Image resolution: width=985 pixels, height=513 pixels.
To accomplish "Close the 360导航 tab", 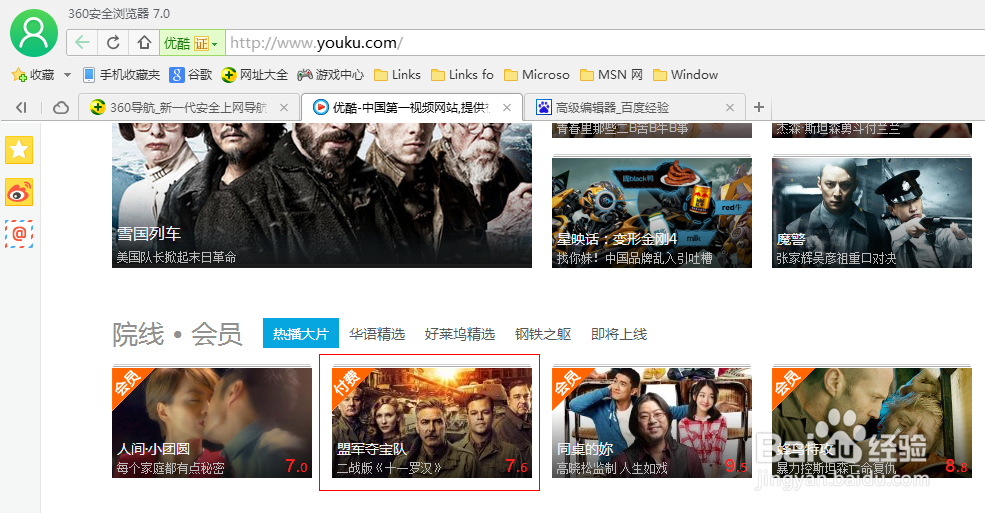I will pyautogui.click(x=284, y=107).
